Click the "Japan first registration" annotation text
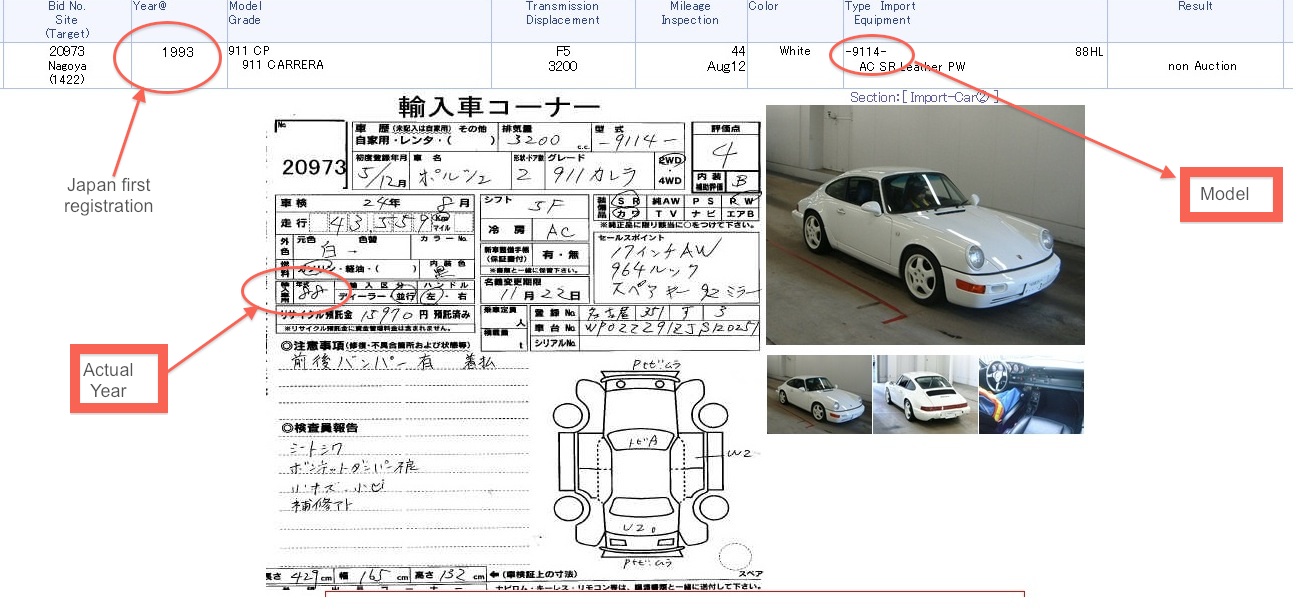Viewport: 1306px width, 609px height. tap(110, 195)
